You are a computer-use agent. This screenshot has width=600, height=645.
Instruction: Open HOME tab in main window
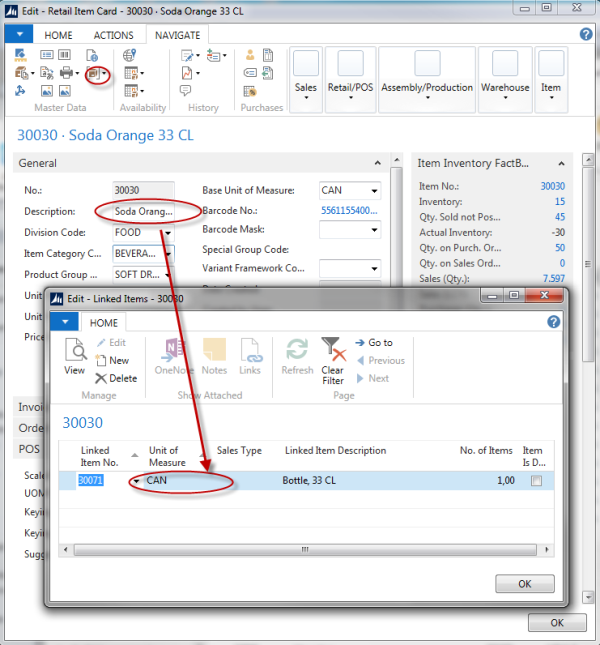(58, 35)
